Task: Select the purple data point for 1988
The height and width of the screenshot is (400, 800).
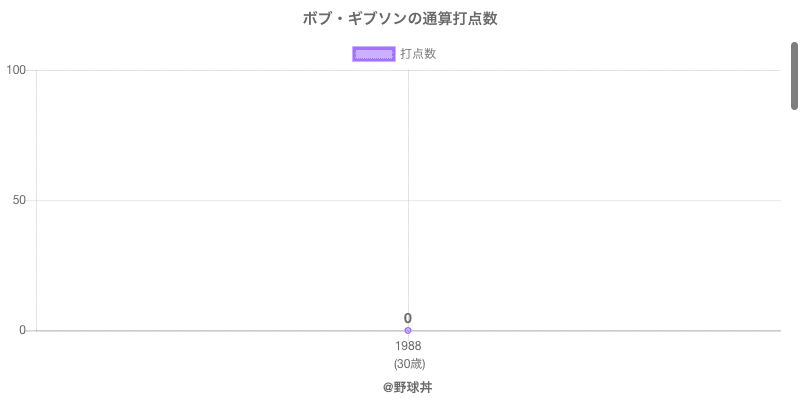Action: tap(408, 330)
